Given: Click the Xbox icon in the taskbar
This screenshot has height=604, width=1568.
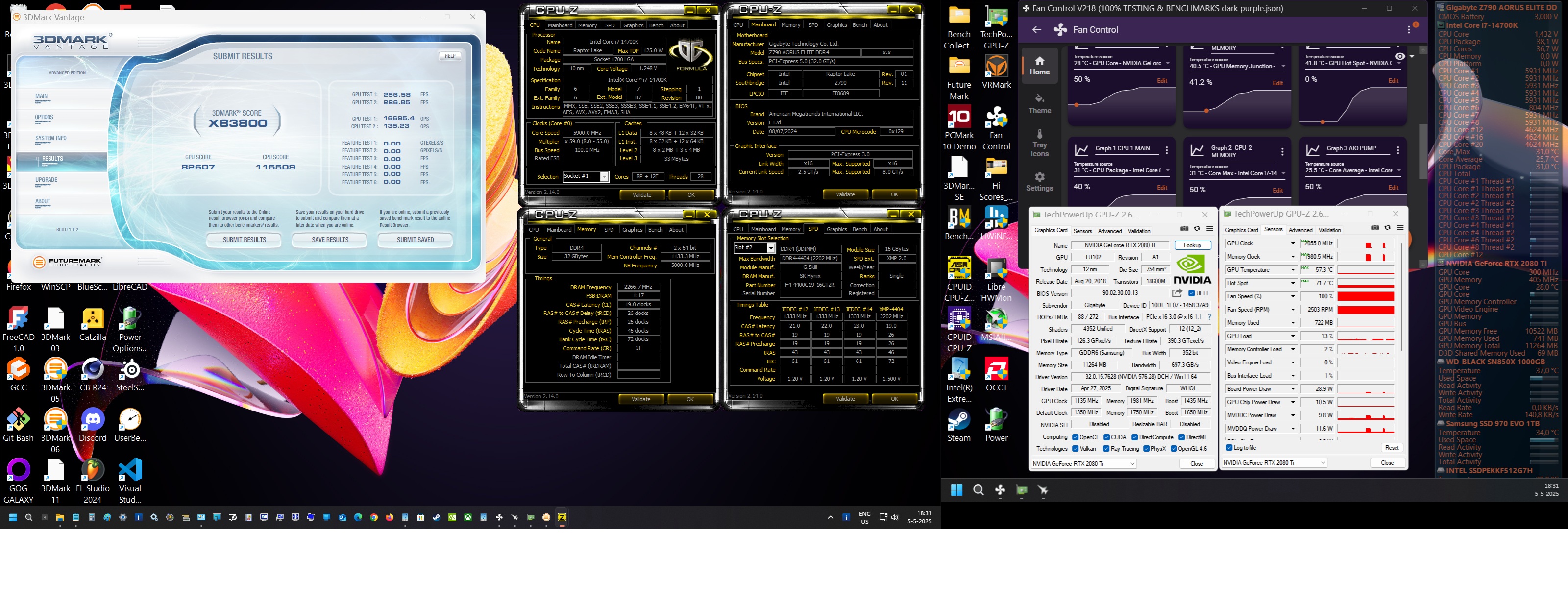Looking at the screenshot, I should (467, 518).
